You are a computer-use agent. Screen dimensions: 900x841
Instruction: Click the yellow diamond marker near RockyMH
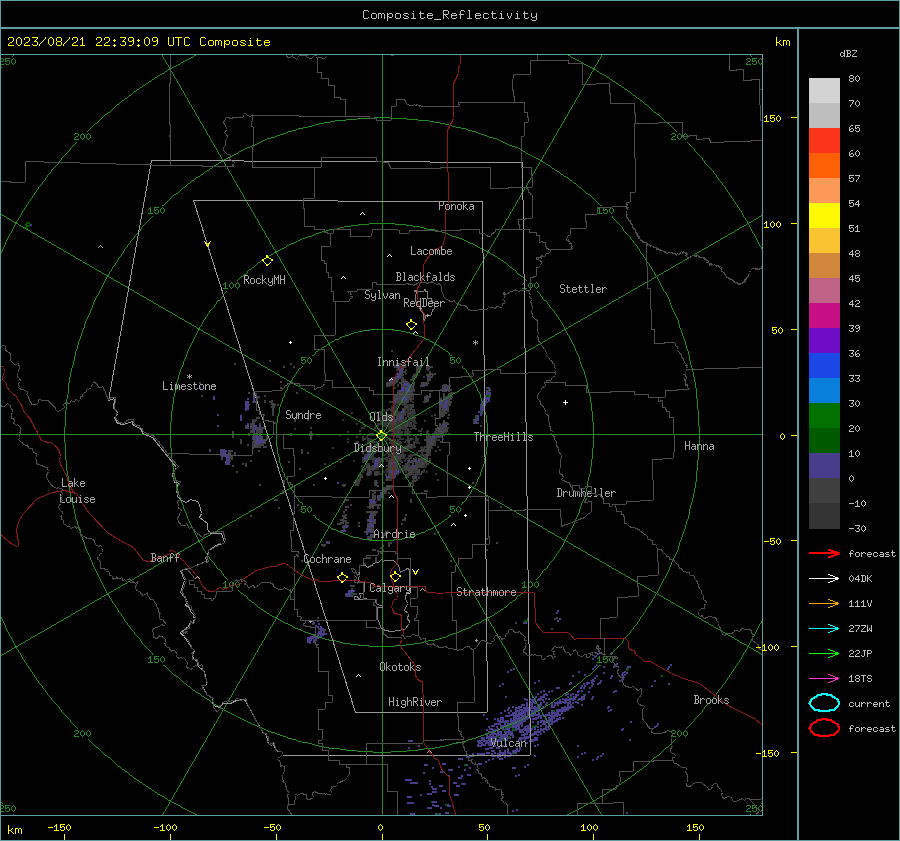coord(267,261)
